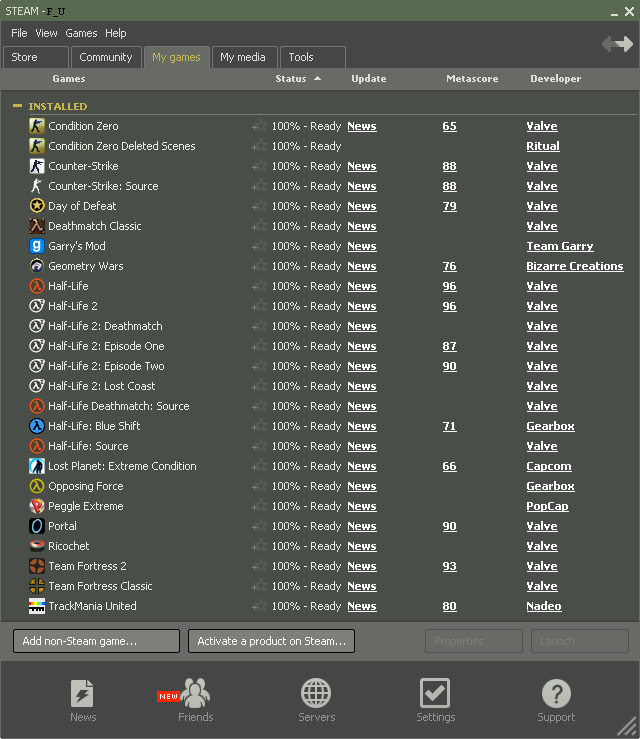This screenshot has width=640, height=739.
Task: Select the Half-Life Deathmatch: Source row
Action: [x=332, y=406]
